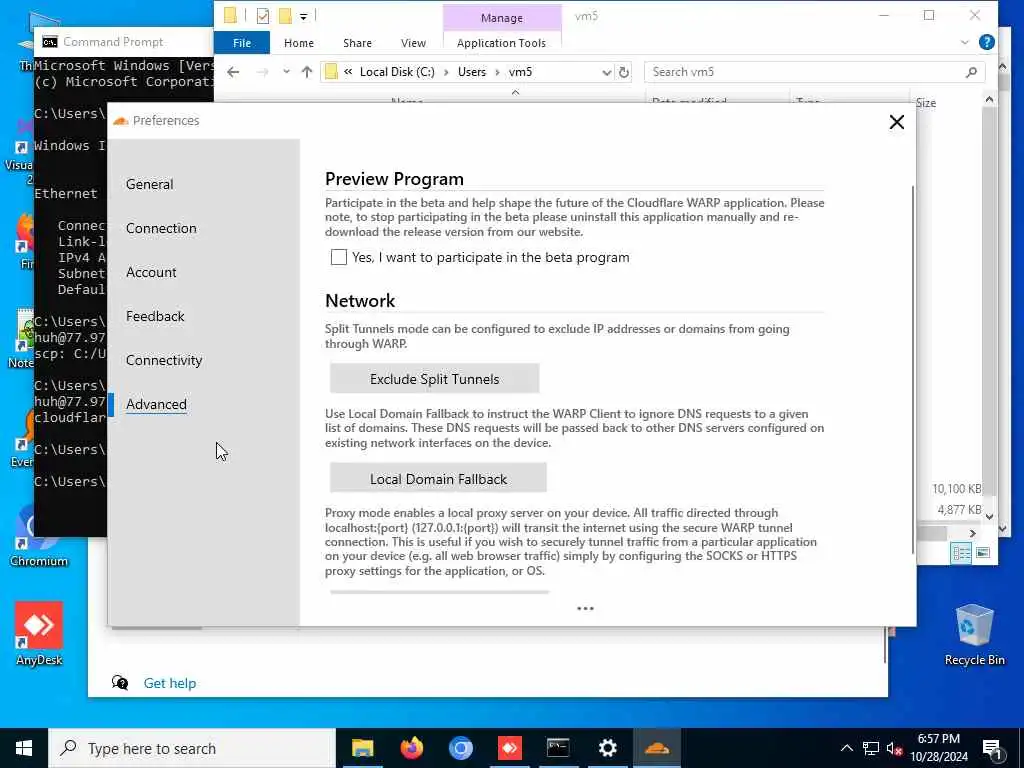Switch to the View ribbon tab

[x=413, y=43]
